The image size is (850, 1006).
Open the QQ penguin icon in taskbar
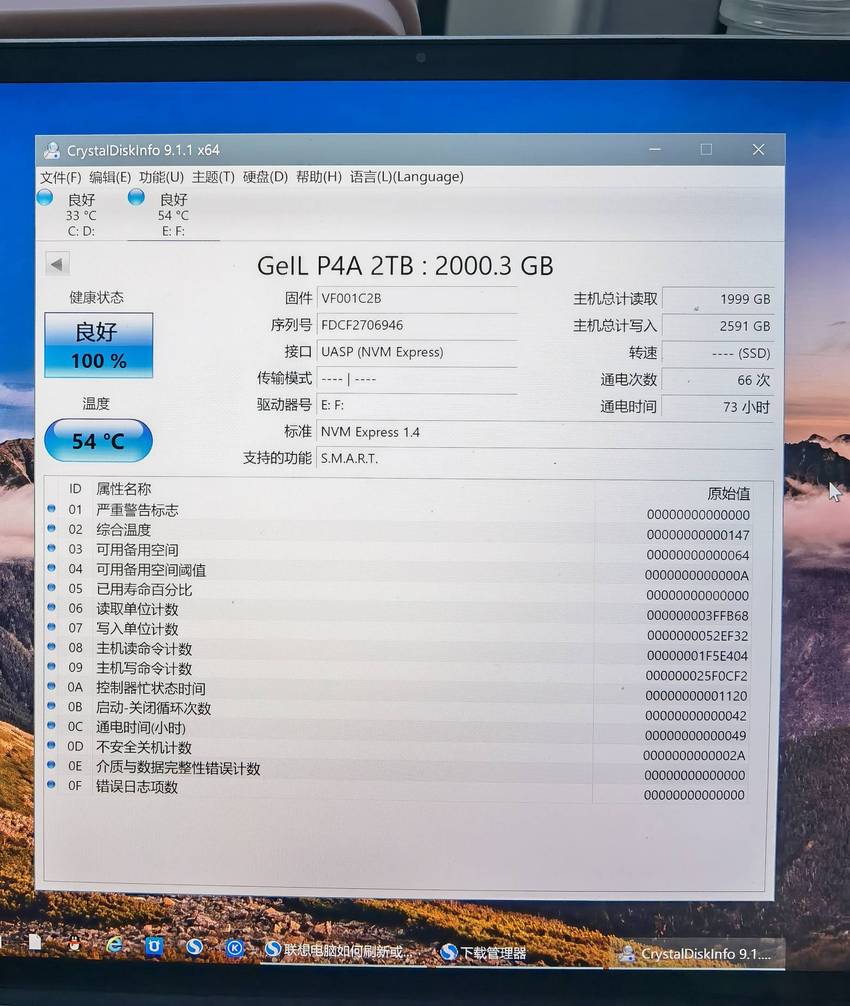point(74,943)
